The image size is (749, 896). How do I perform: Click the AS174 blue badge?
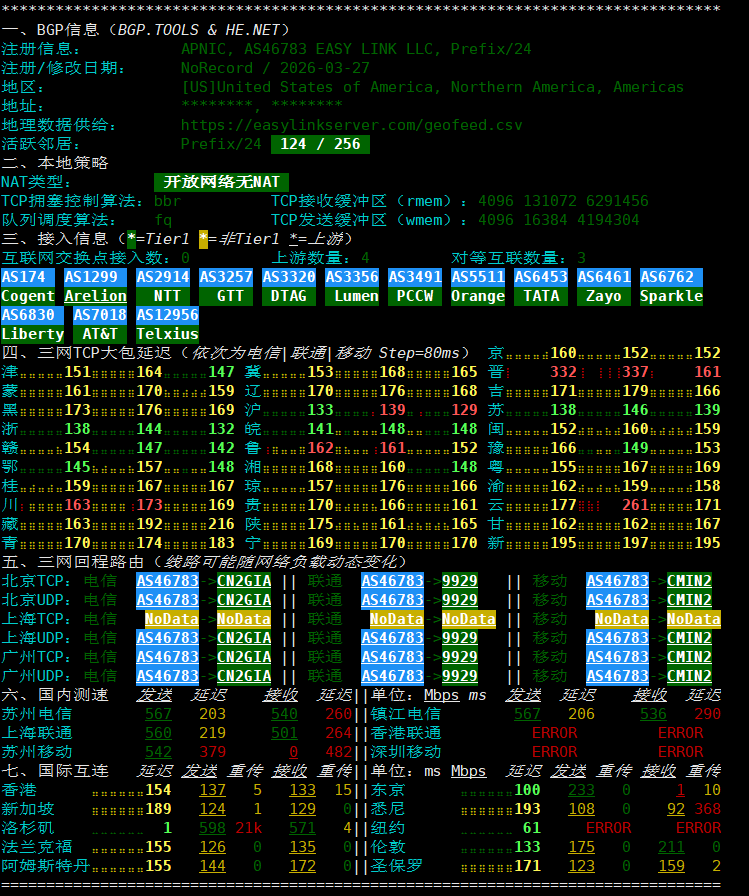coord(28,277)
